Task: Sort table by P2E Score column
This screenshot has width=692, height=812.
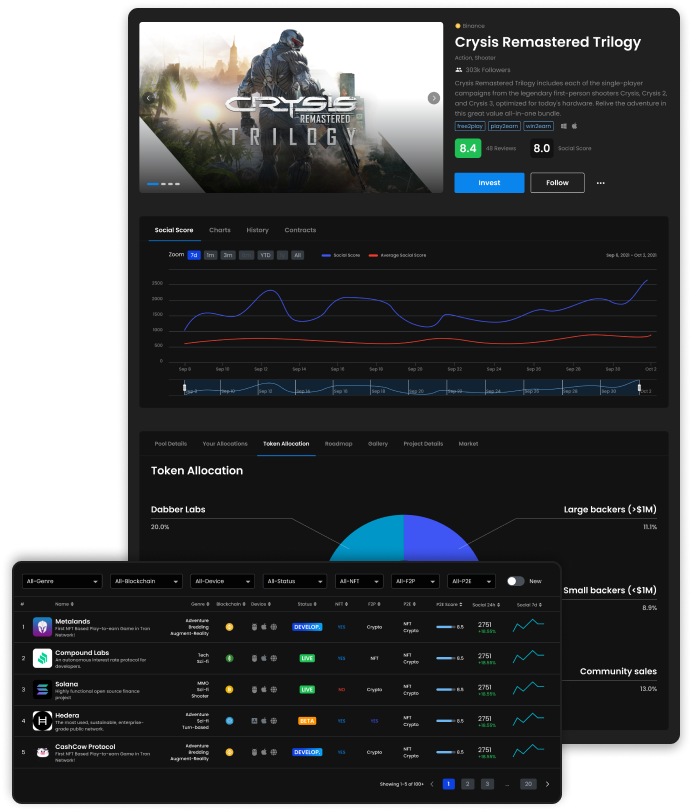Action: click(449, 604)
